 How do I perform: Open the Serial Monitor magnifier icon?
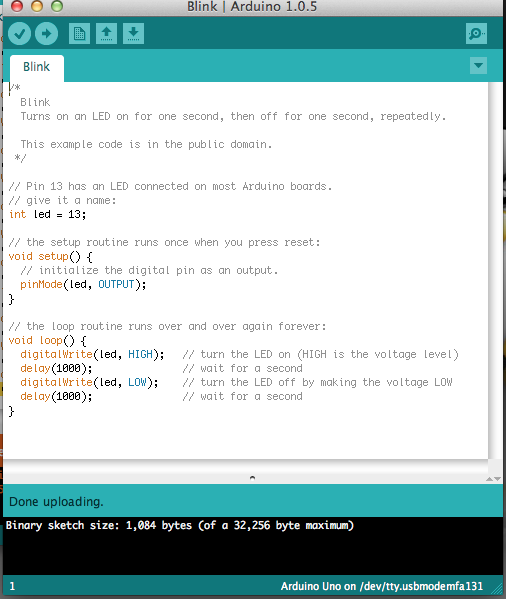tap(476, 34)
